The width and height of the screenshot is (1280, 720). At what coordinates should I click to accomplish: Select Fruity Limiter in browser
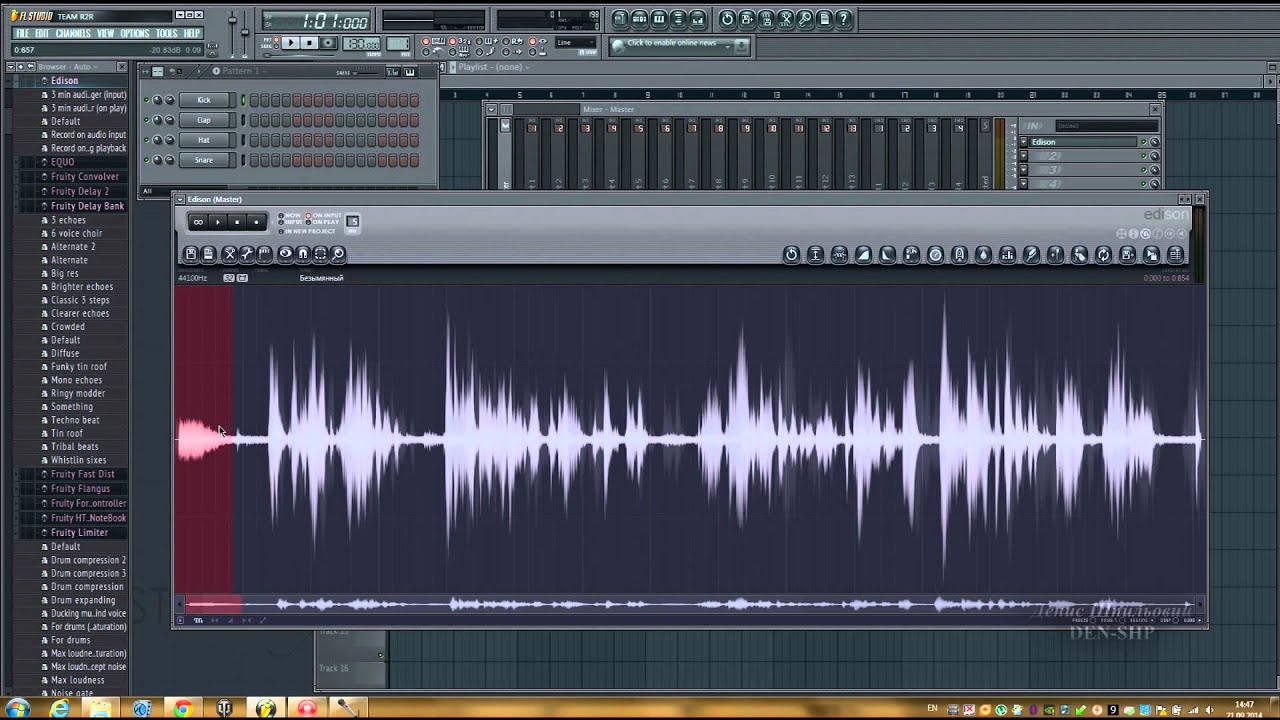coord(79,533)
